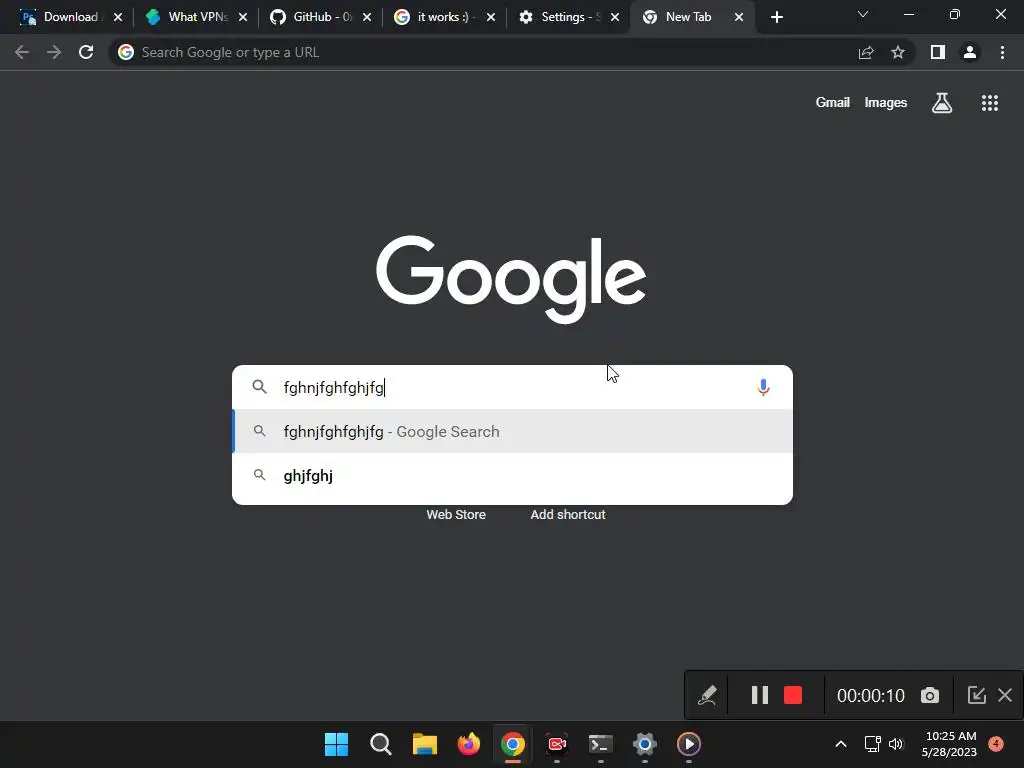Take a screenshot with camera icon

(930, 695)
